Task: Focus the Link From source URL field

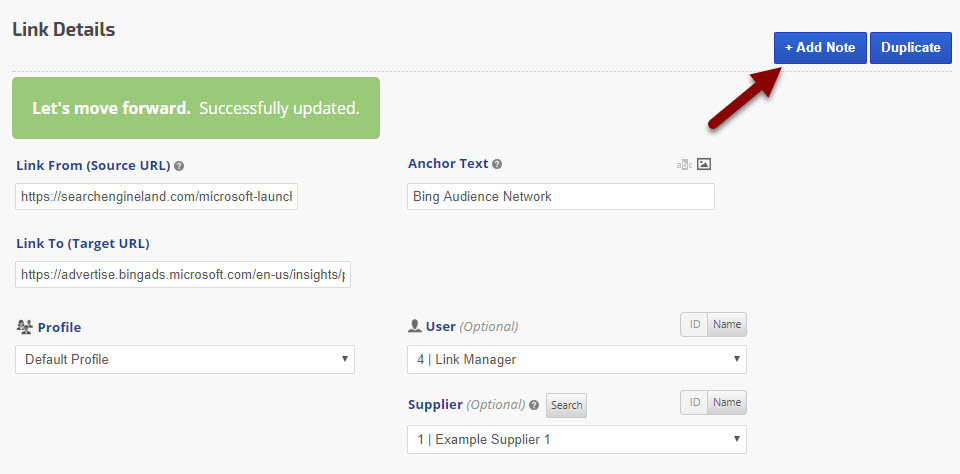Action: pos(157,196)
